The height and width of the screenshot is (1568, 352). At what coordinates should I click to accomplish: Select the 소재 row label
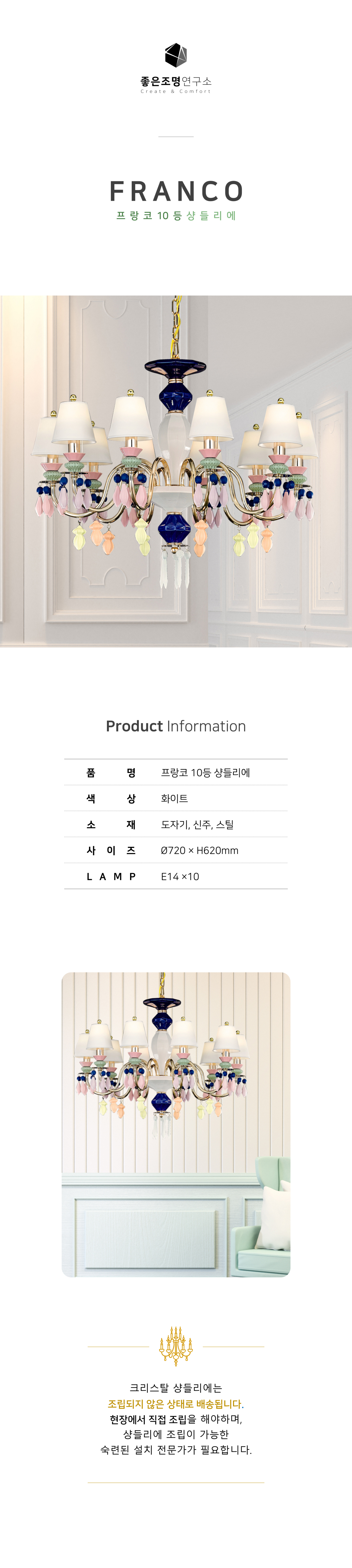pos(111,825)
